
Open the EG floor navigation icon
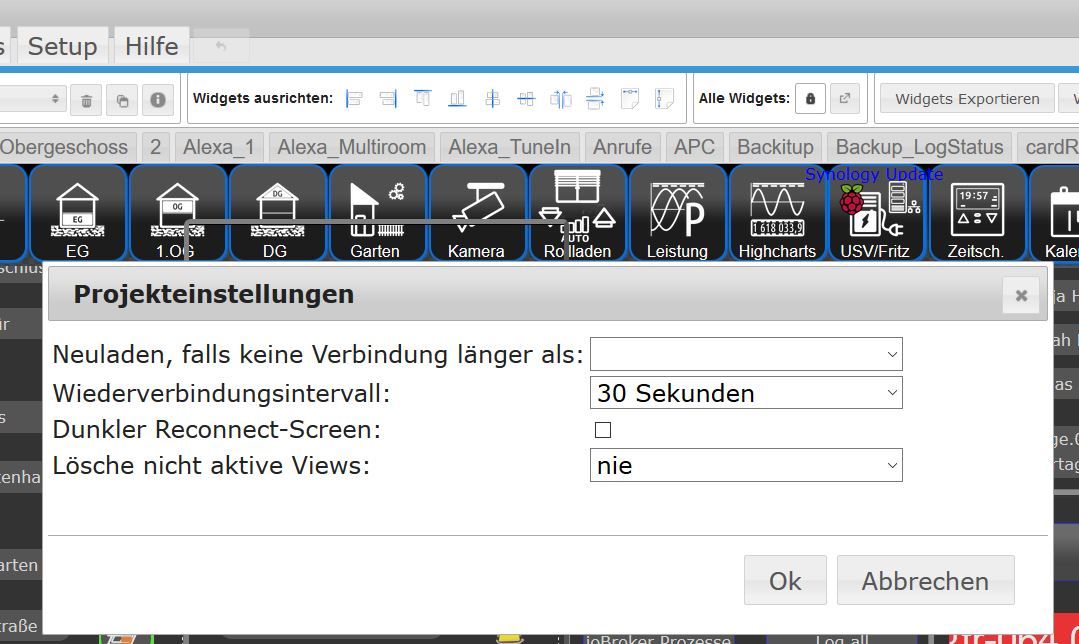[x=78, y=213]
